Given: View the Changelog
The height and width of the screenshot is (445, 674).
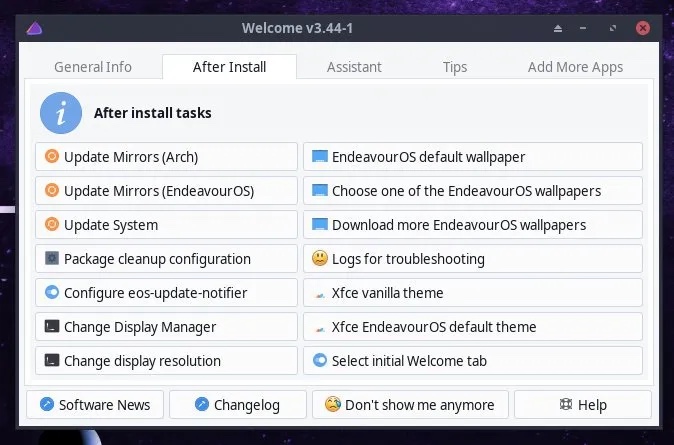Looking at the screenshot, I should (x=236, y=405).
